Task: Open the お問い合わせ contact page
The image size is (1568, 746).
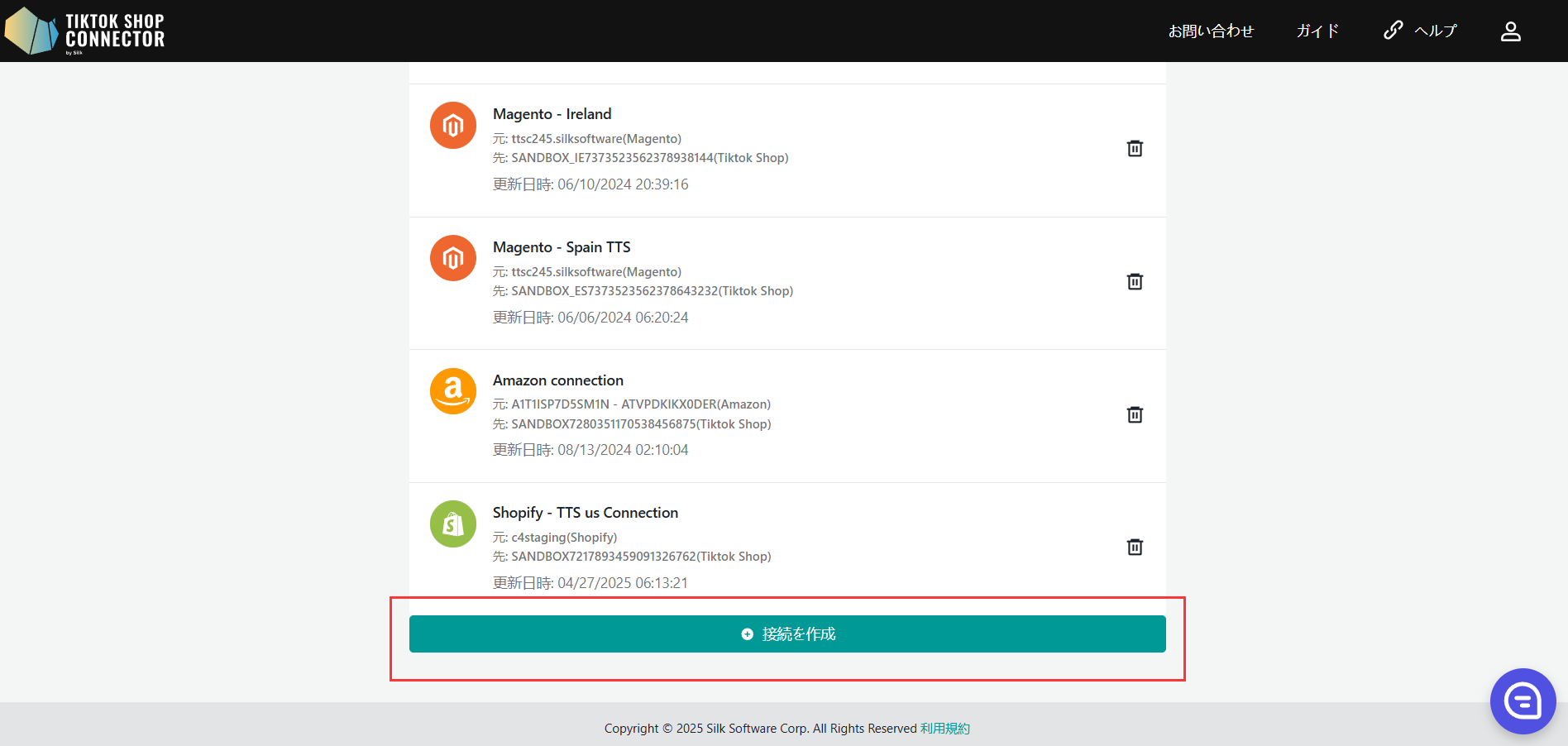Action: click(1211, 31)
